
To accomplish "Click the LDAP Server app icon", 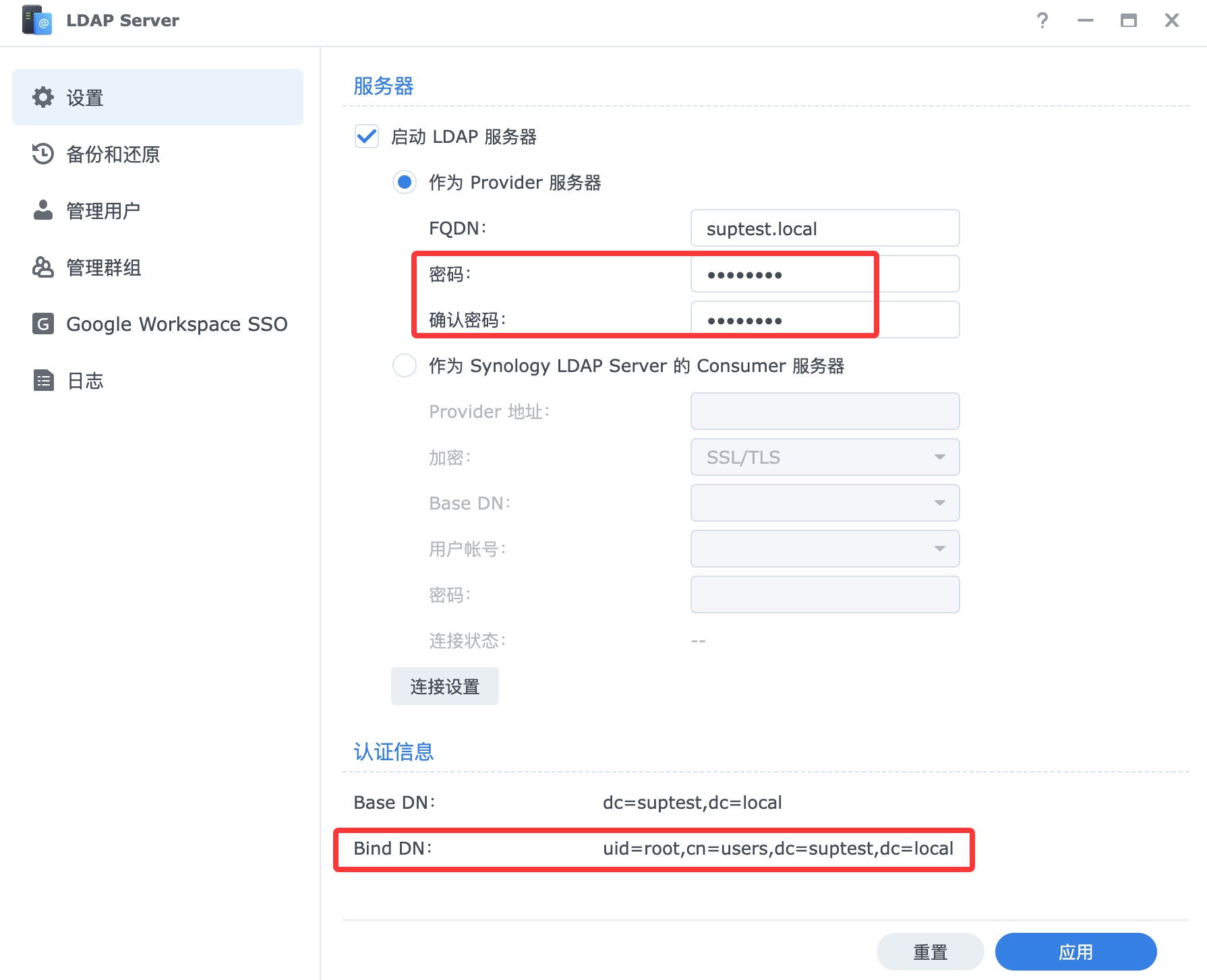I will coord(36,20).
